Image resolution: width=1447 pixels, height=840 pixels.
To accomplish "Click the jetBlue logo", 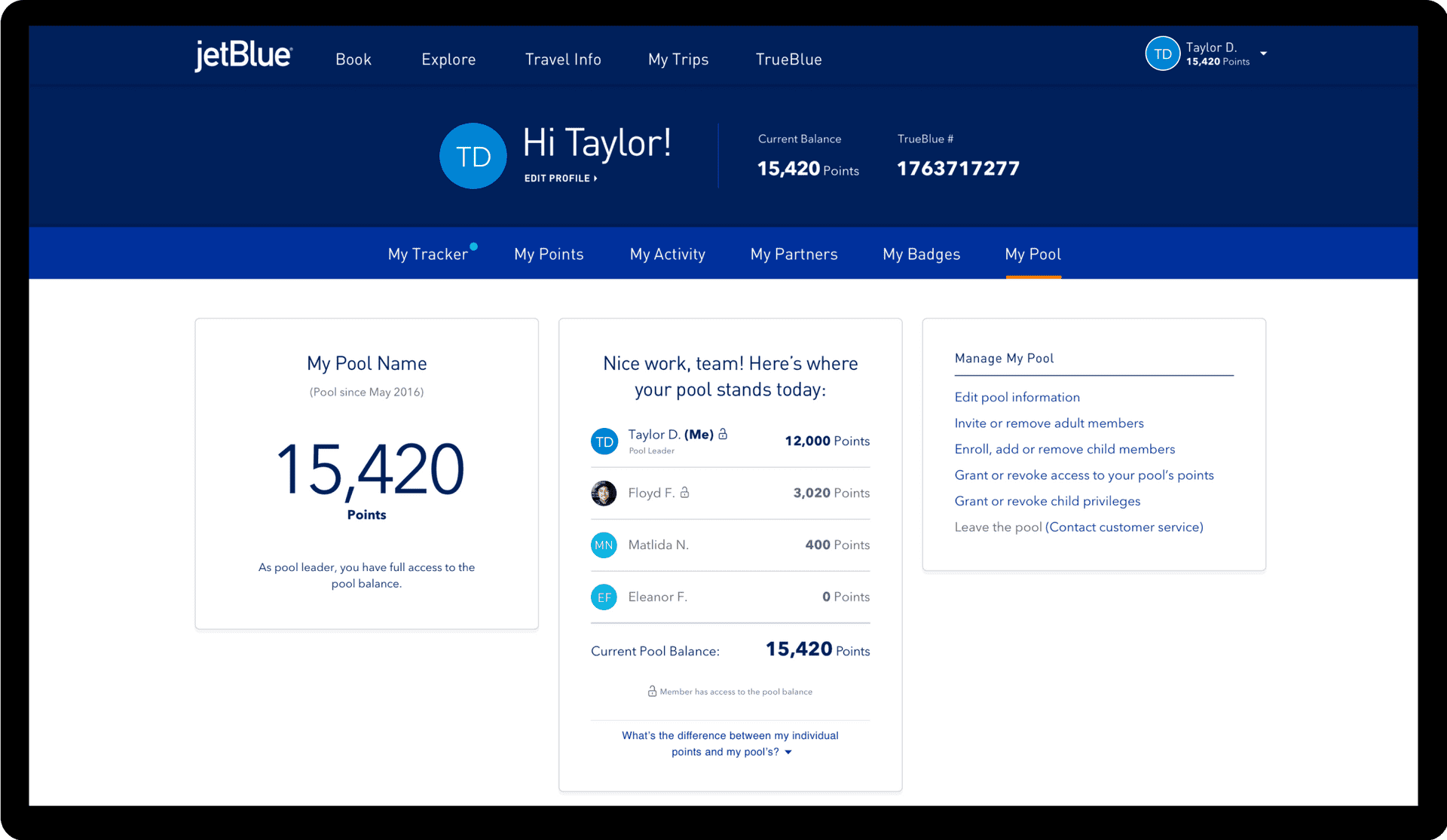I will pos(243,57).
